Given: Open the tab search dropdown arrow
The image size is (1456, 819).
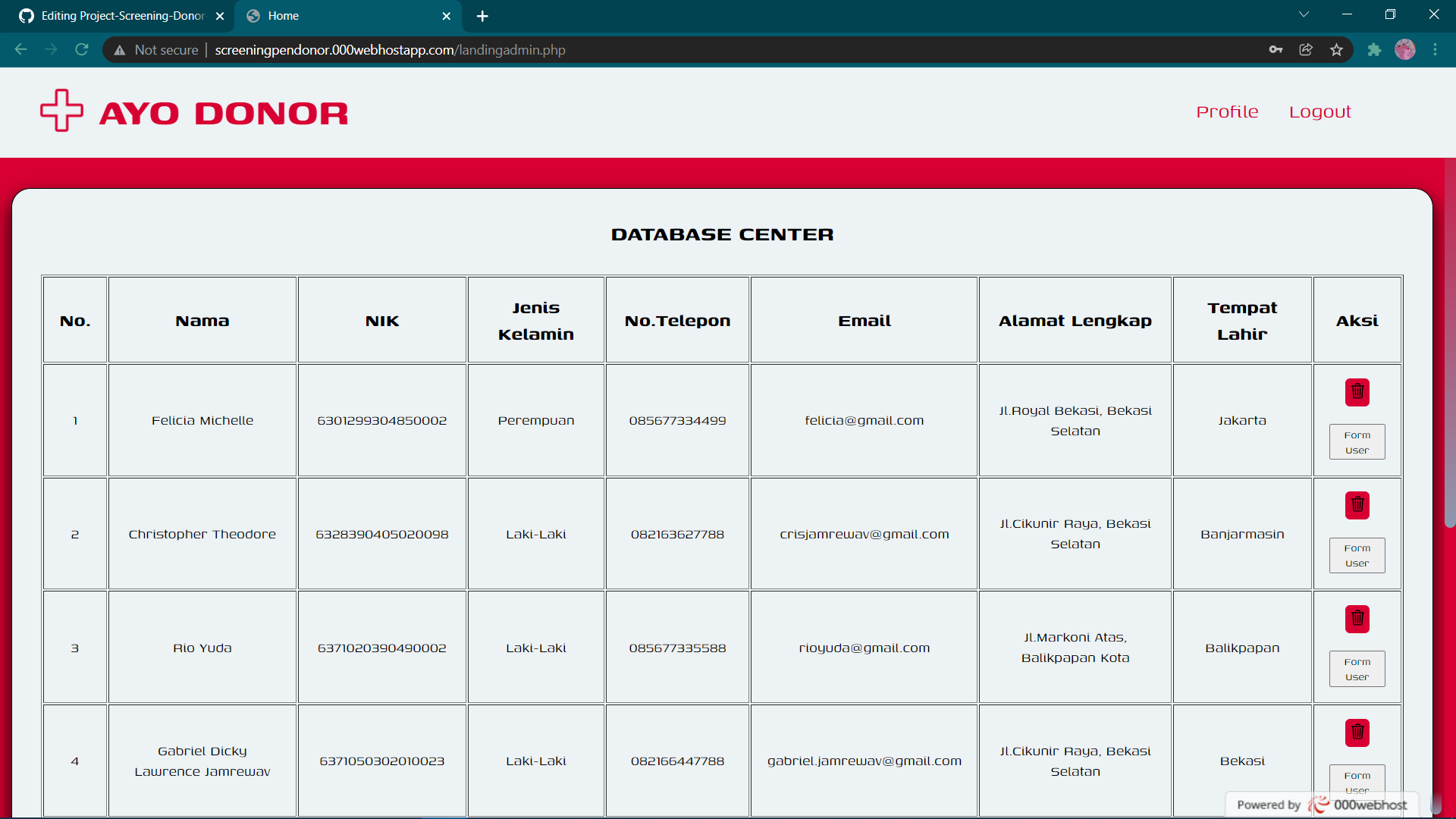Looking at the screenshot, I should 1304,14.
